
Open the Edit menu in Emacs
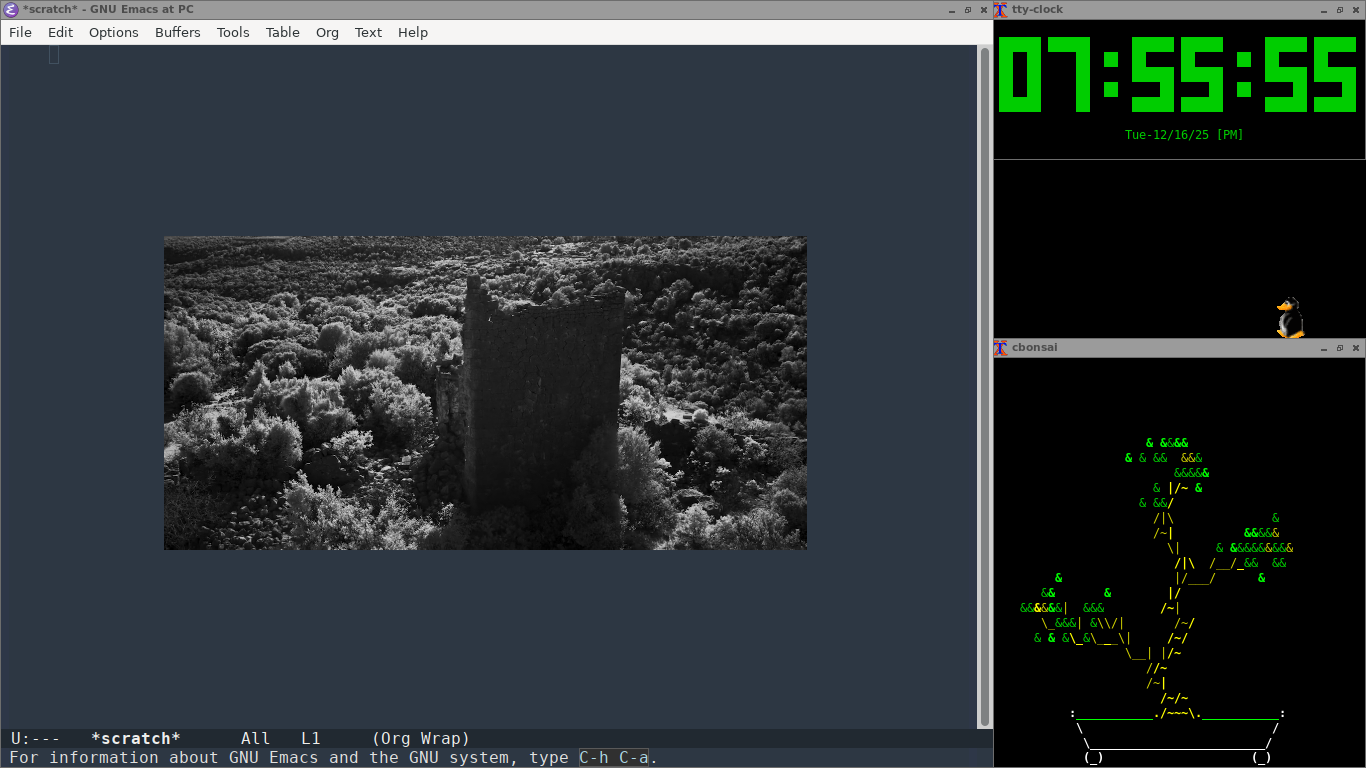pos(60,32)
